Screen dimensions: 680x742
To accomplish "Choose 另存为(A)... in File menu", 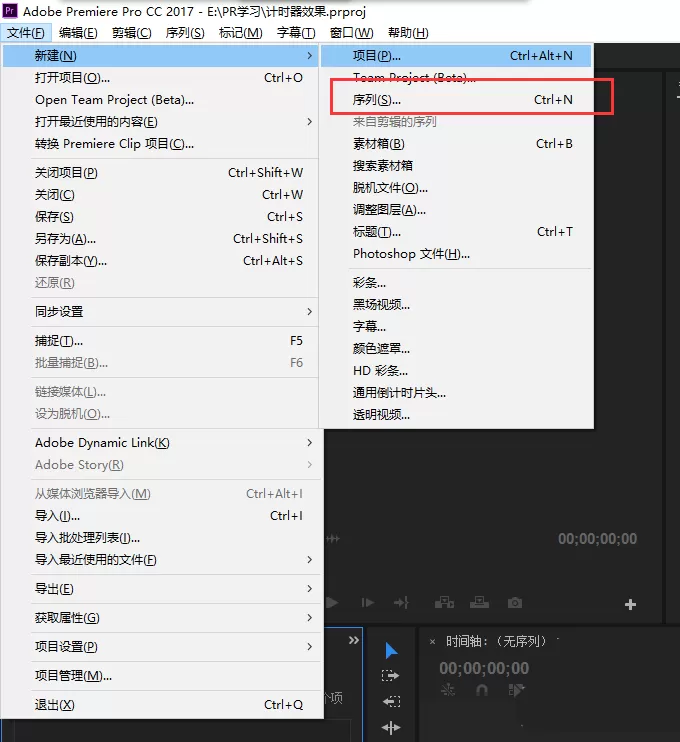I will click(161, 238).
